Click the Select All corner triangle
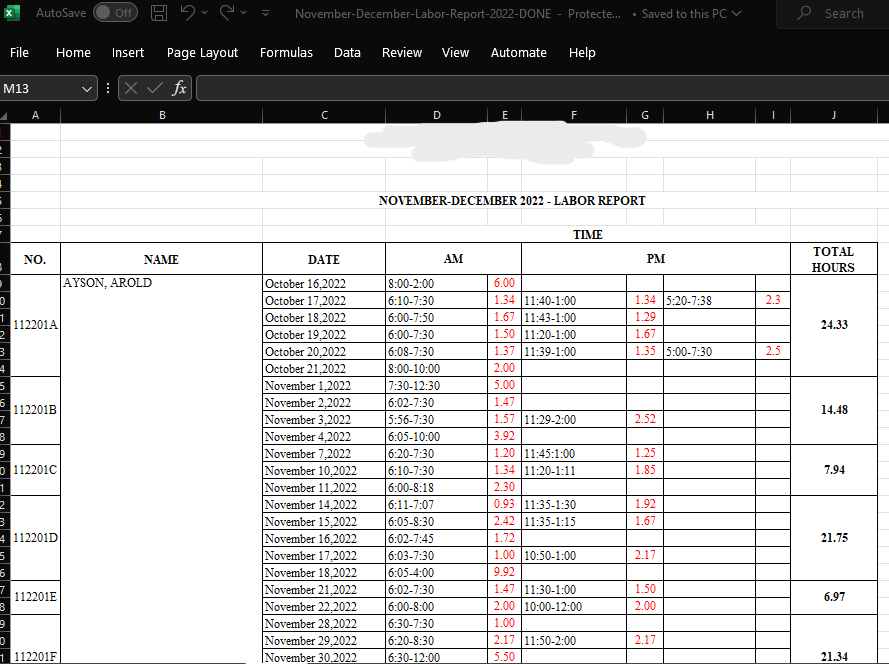 click(5, 116)
